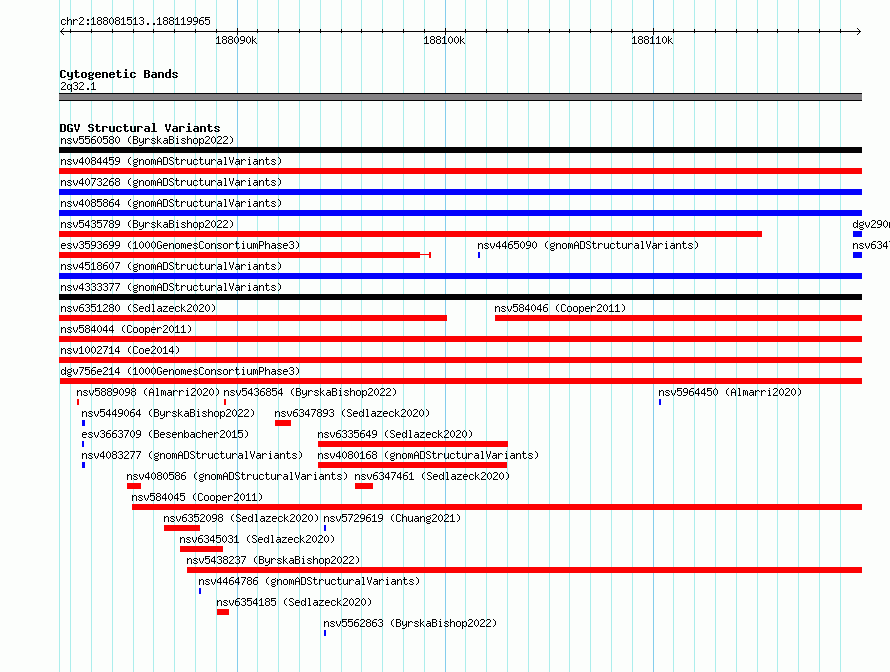Select the 2q32.1 cytogenetic band bar

coord(460,97)
